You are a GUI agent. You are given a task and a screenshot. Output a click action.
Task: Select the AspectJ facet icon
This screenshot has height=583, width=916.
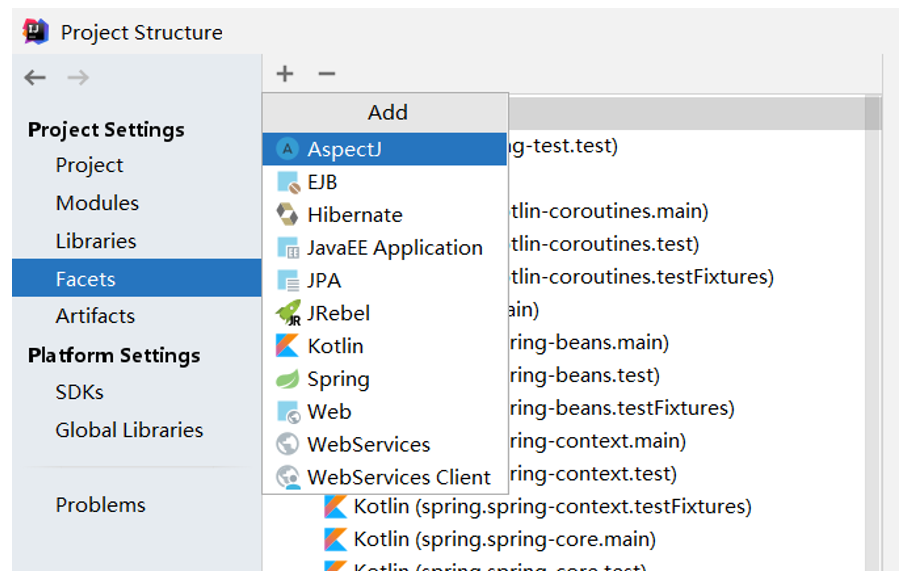click(288, 150)
